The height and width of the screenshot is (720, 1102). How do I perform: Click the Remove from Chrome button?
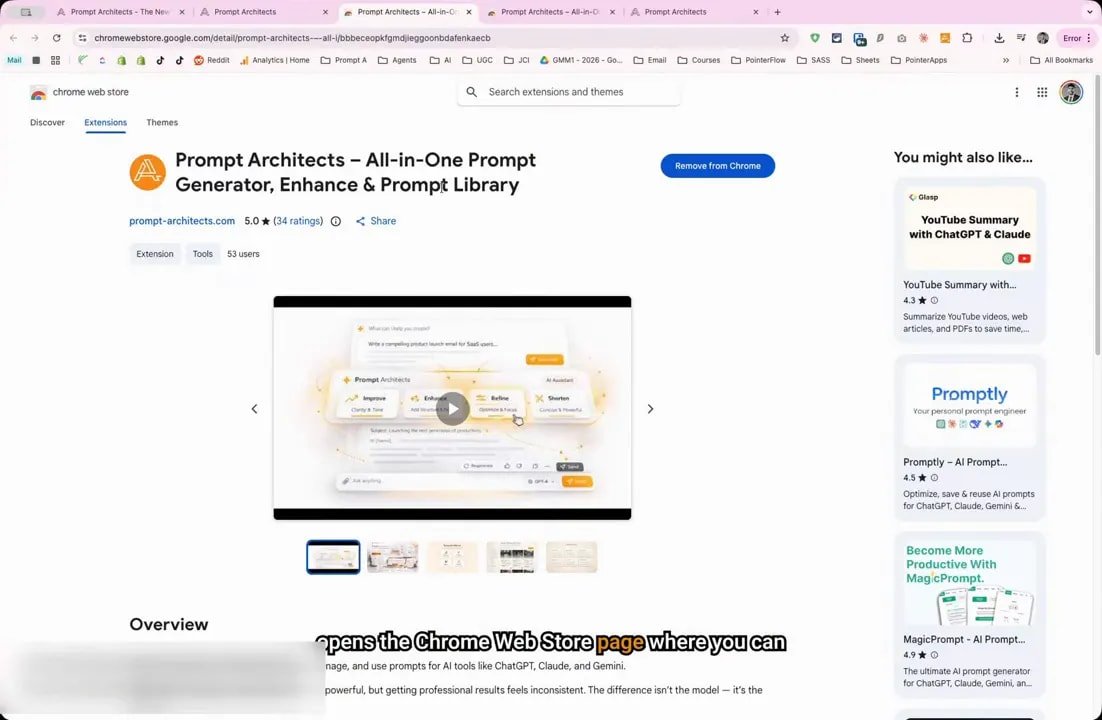[x=718, y=166]
